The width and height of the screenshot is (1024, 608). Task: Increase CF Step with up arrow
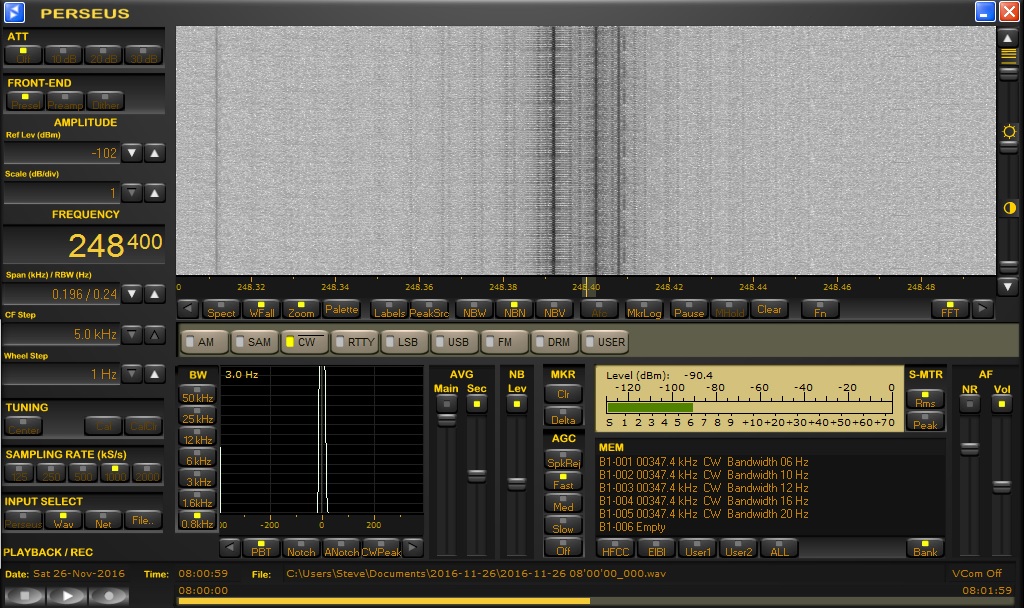pos(155,335)
